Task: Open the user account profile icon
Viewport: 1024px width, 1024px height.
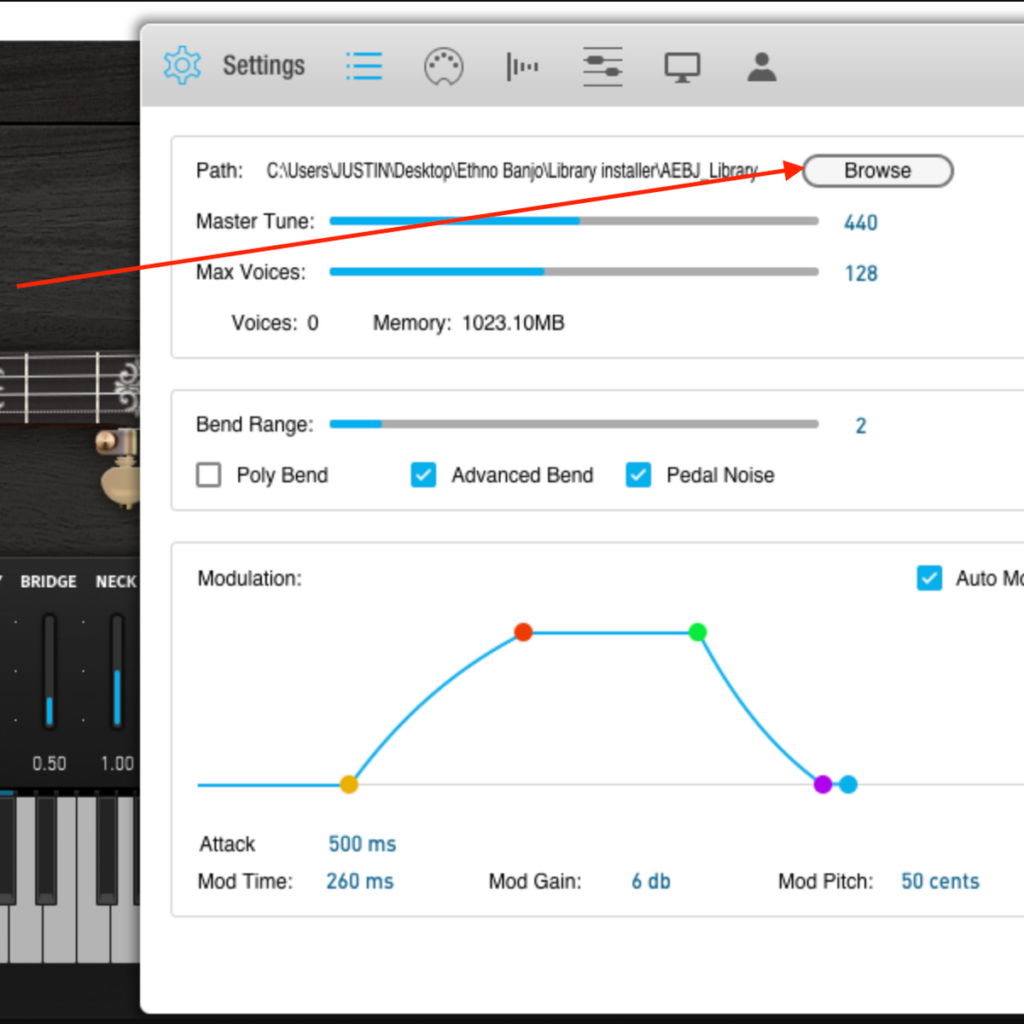Action: pos(762,67)
